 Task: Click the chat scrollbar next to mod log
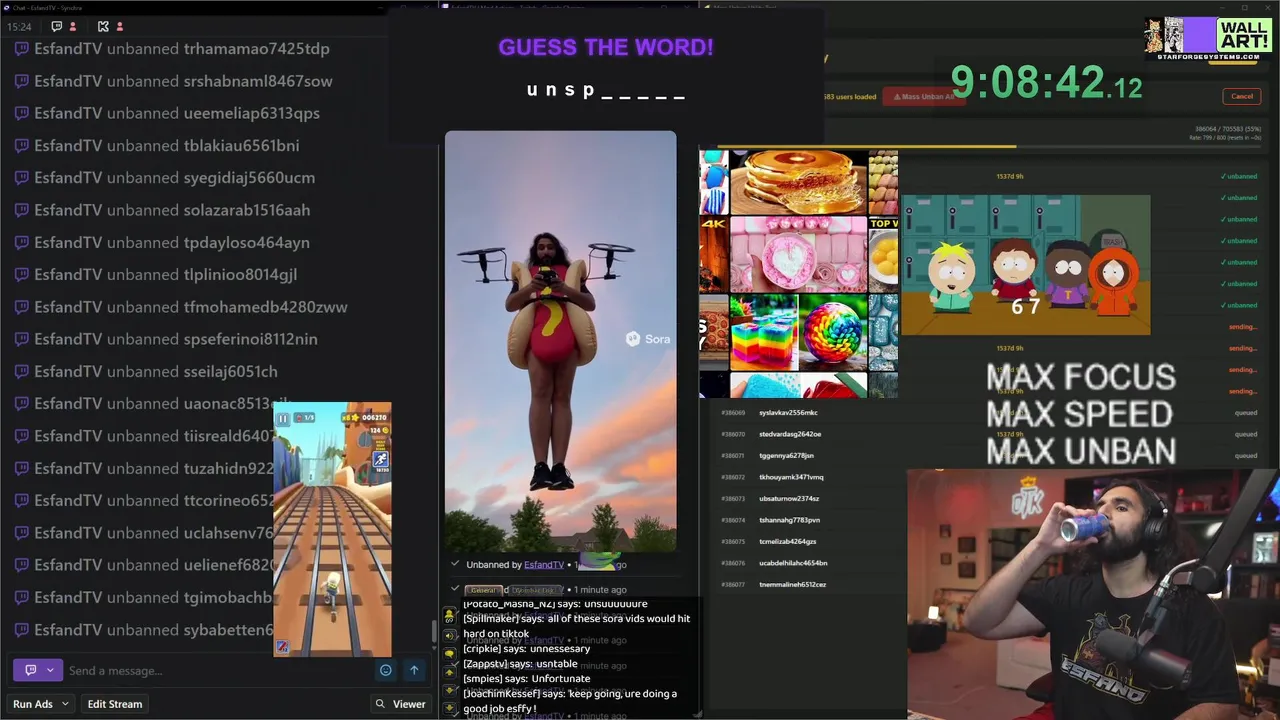[x=434, y=632]
